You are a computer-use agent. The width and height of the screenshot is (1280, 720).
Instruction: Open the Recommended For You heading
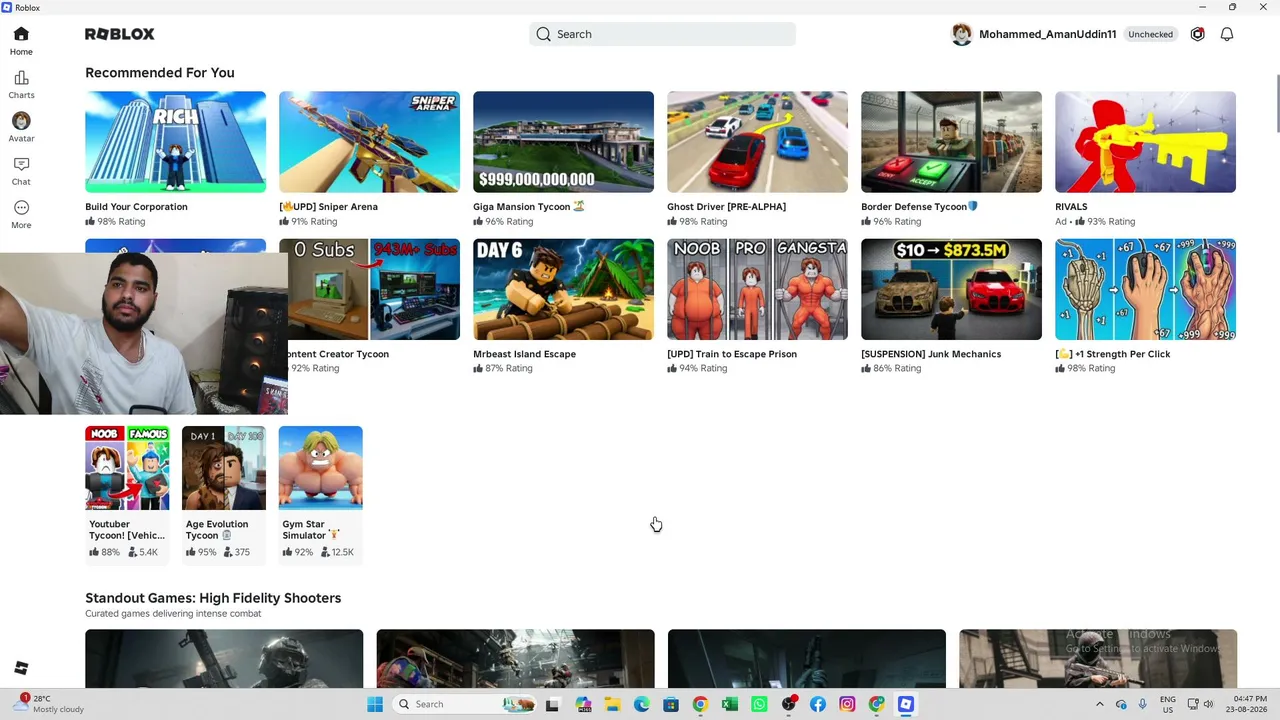(x=160, y=73)
